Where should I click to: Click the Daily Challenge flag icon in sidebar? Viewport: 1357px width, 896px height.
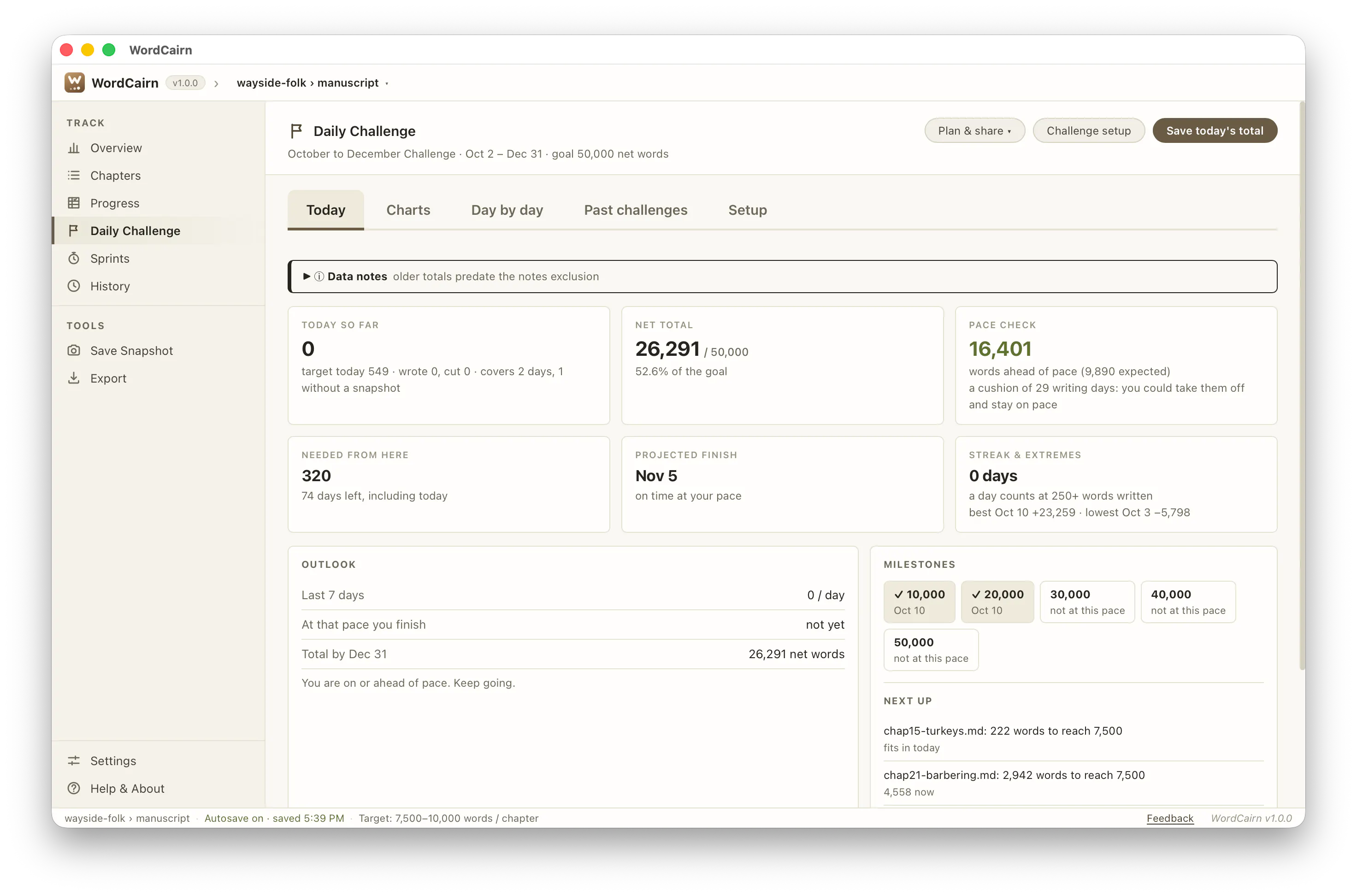click(74, 231)
